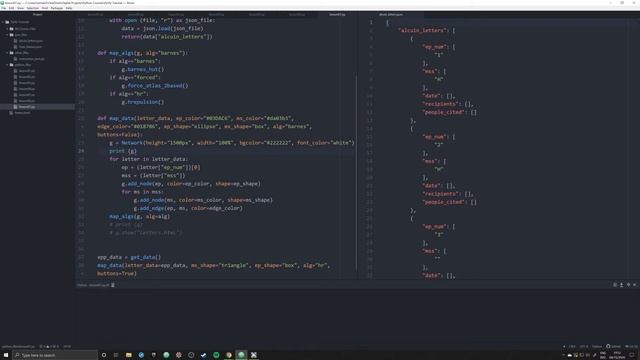Image resolution: width=640 pixels, height=360 pixels.
Task: Click the vertical scrollbar of the Python editor
Action: (x=356, y=173)
